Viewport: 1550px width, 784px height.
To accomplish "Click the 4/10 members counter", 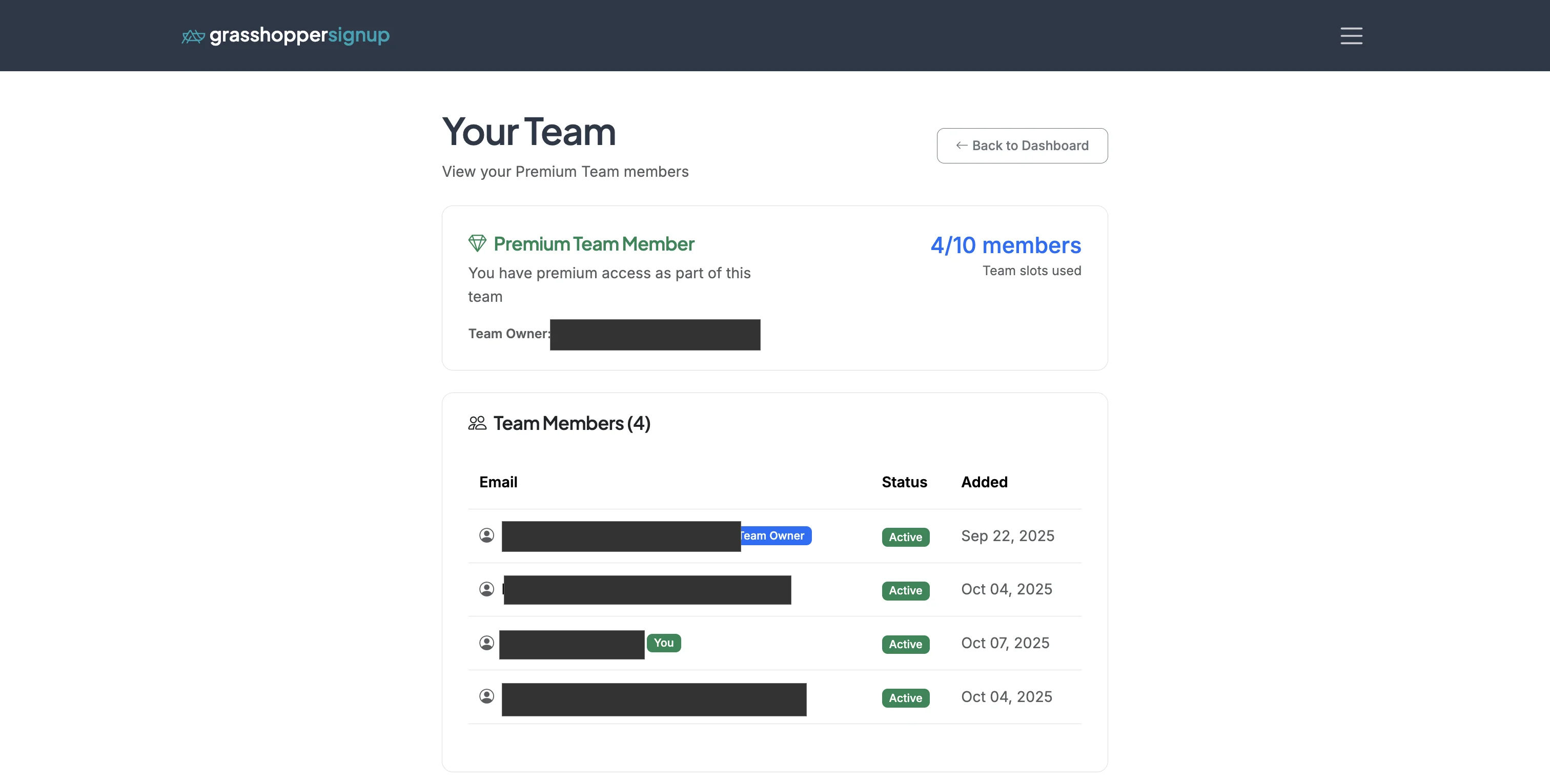I will coord(1006,245).
